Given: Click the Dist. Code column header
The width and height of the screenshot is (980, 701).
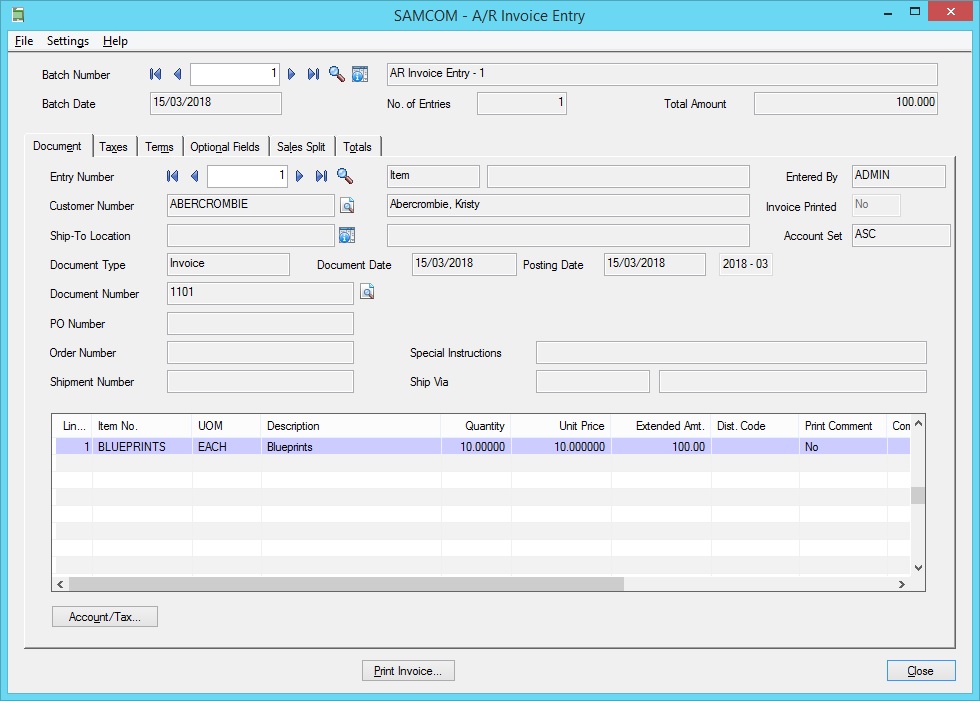Looking at the screenshot, I should [755, 426].
